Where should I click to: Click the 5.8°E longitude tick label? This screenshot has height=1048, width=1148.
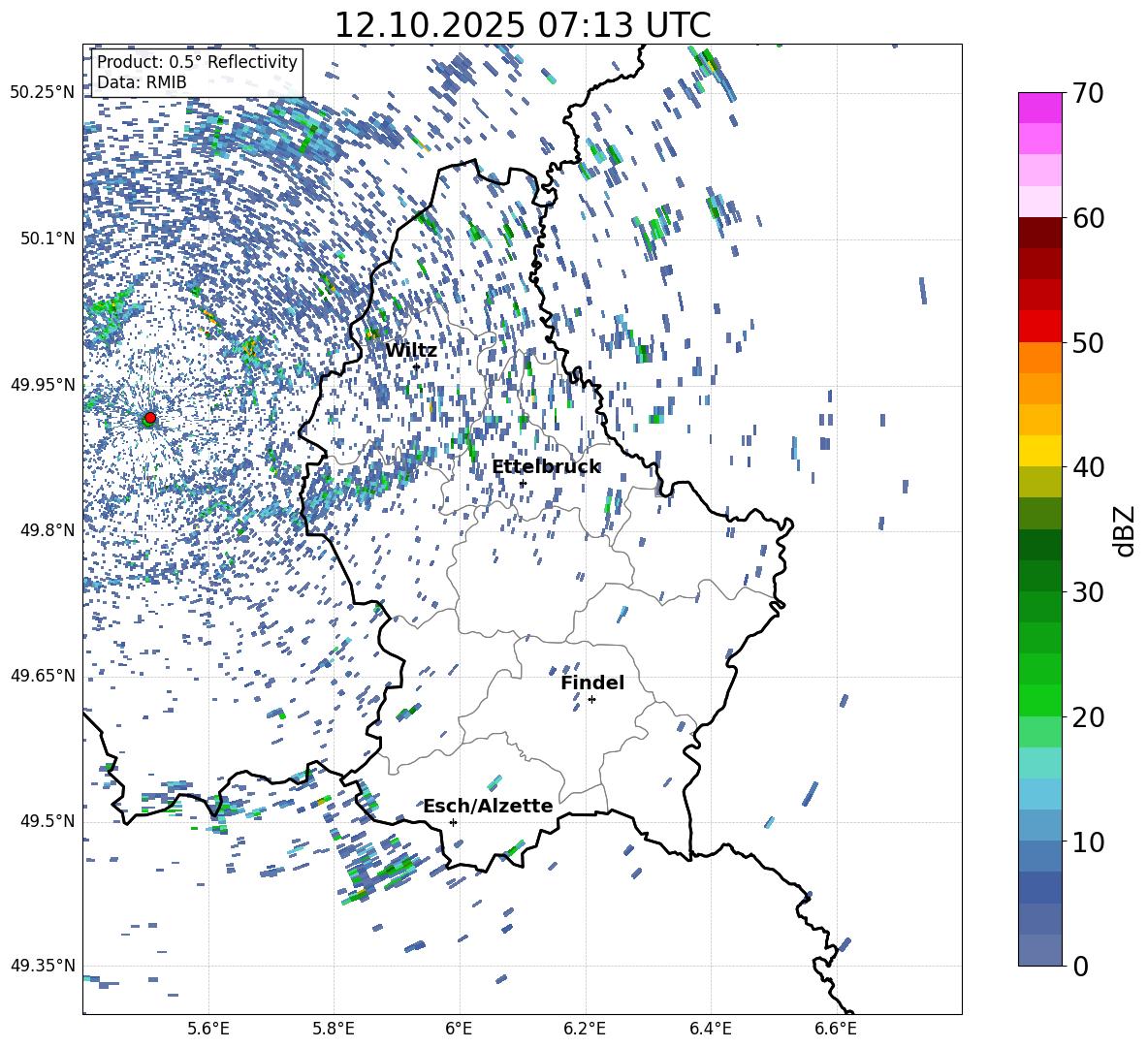pos(334,1029)
